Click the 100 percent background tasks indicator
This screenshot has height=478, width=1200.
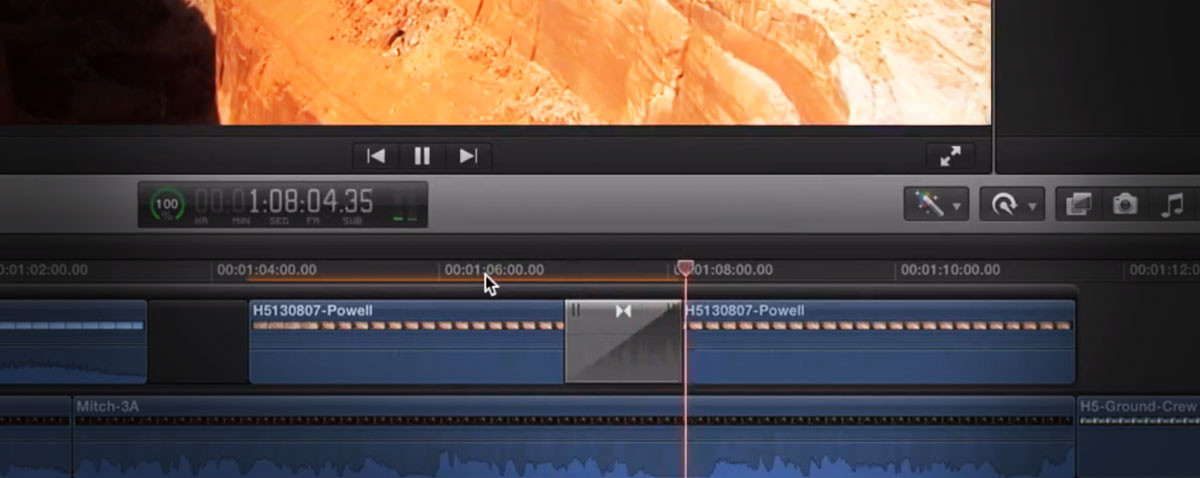167,204
